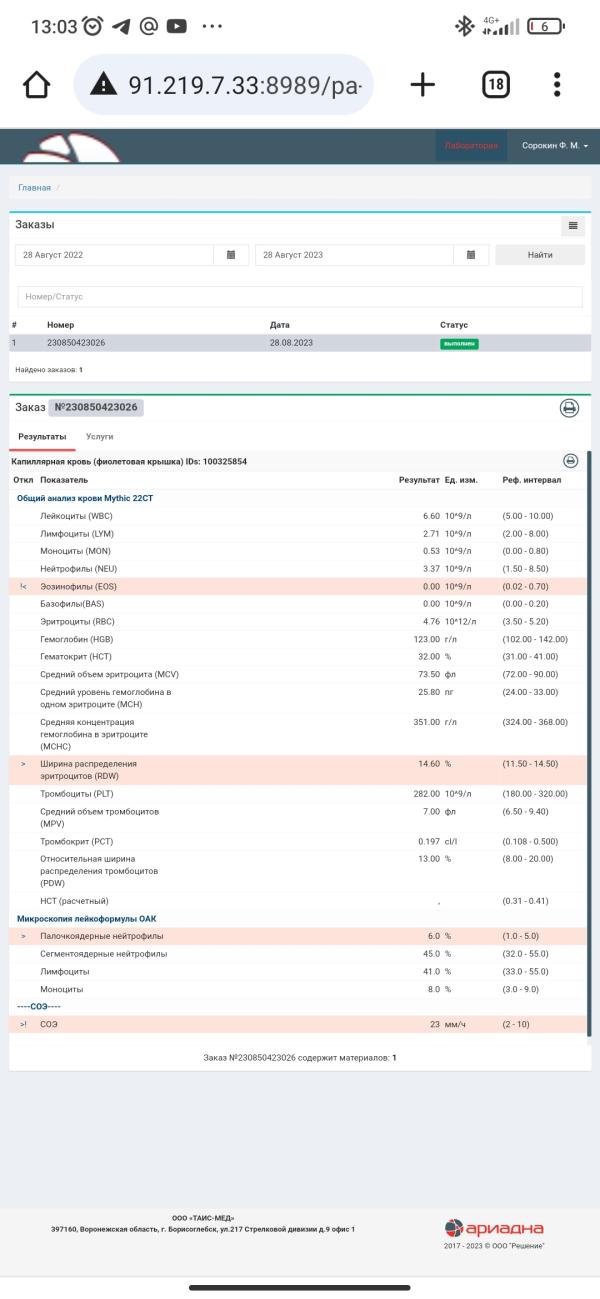
Task: Tap the Bluetooth status icon
Action: pyautogui.click(x=464, y=27)
